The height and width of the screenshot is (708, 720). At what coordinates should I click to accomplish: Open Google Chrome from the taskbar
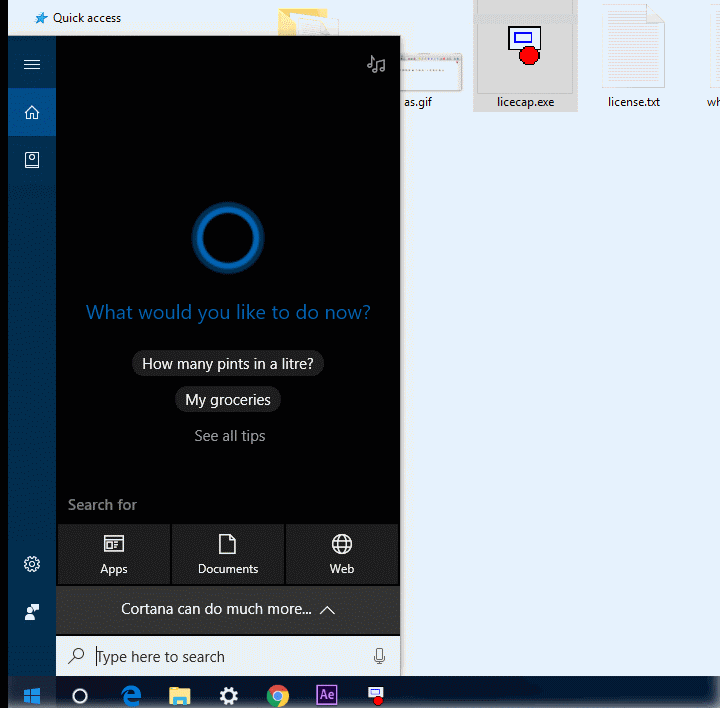[278, 696]
